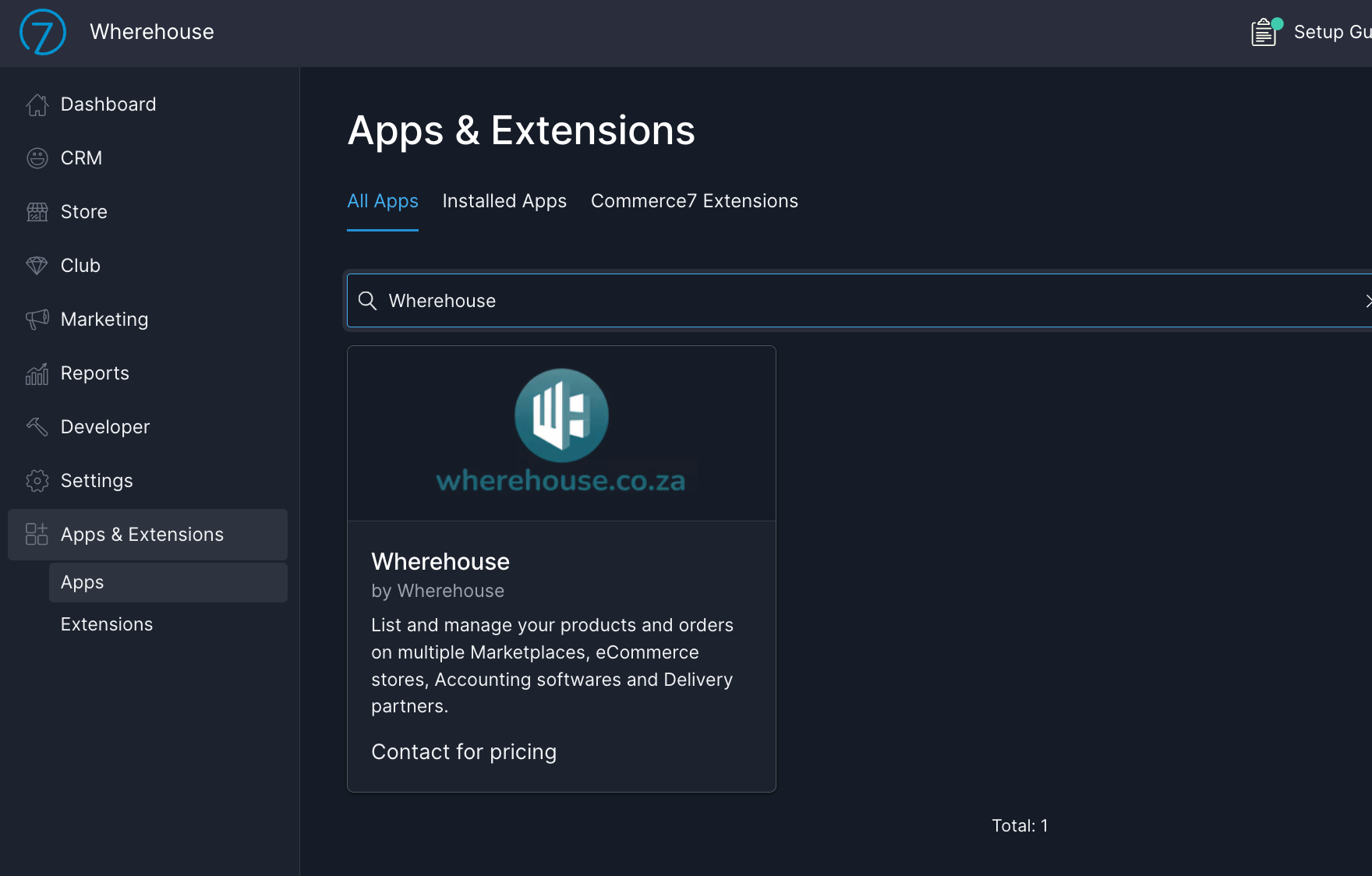Open the Extensions submenu item

[107, 624]
